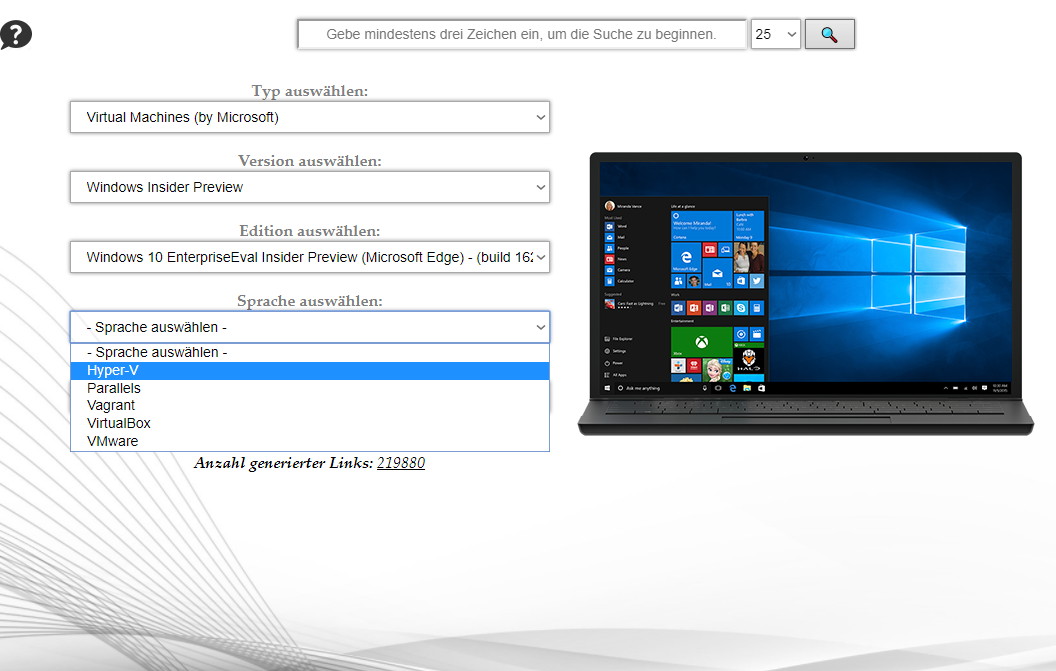Click the magnifying glass search button
This screenshot has width=1056, height=671.
coord(830,34)
